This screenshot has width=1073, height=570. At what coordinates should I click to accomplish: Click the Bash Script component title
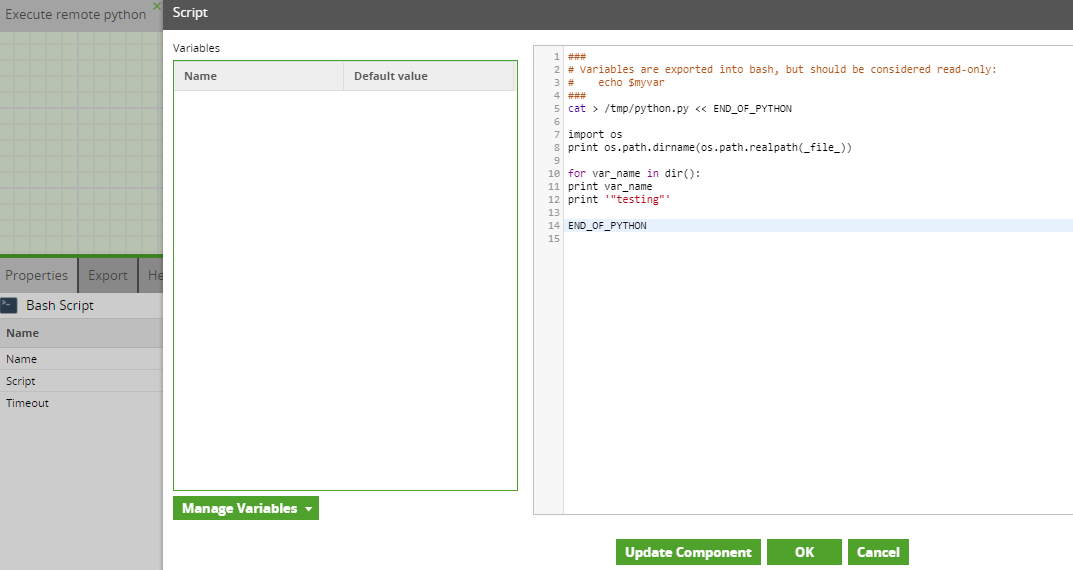coord(60,305)
